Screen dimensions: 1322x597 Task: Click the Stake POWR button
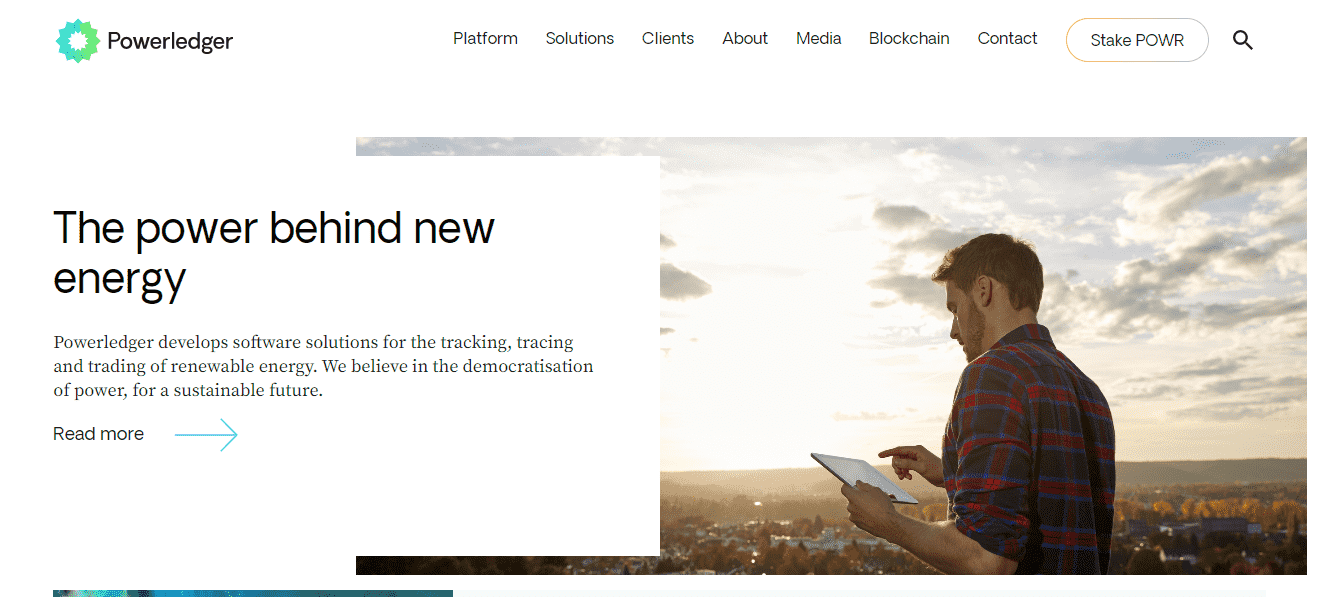coord(1137,40)
